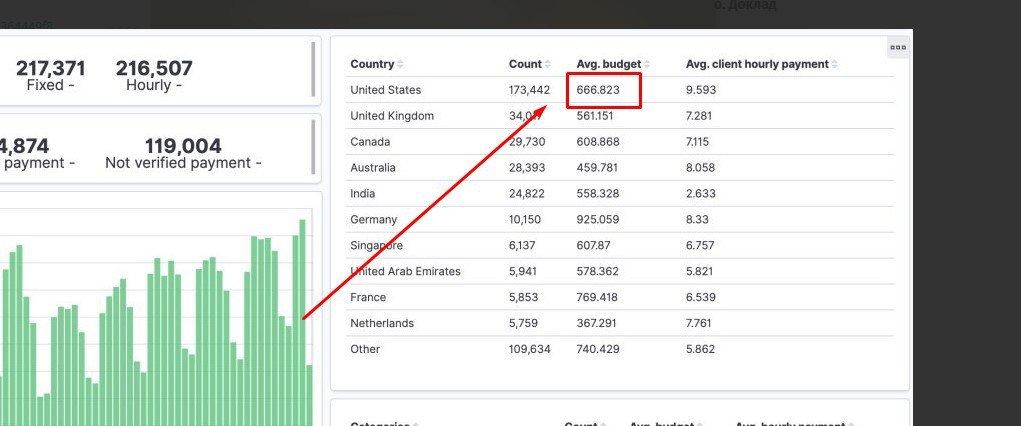Click the Australia country cell
This screenshot has height=426, width=1021.
[372, 168]
